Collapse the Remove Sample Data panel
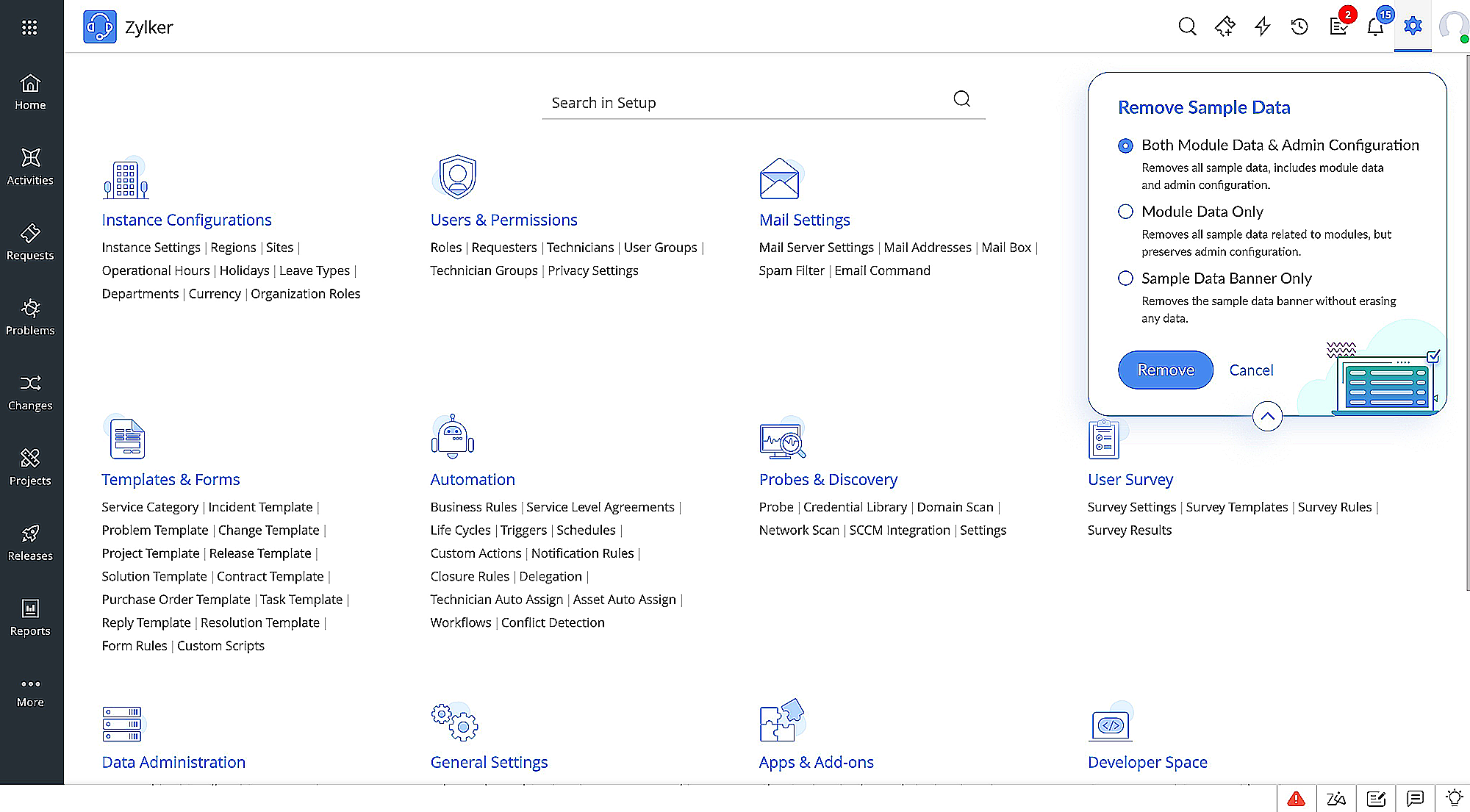Image resolution: width=1470 pixels, height=812 pixels. (1267, 417)
